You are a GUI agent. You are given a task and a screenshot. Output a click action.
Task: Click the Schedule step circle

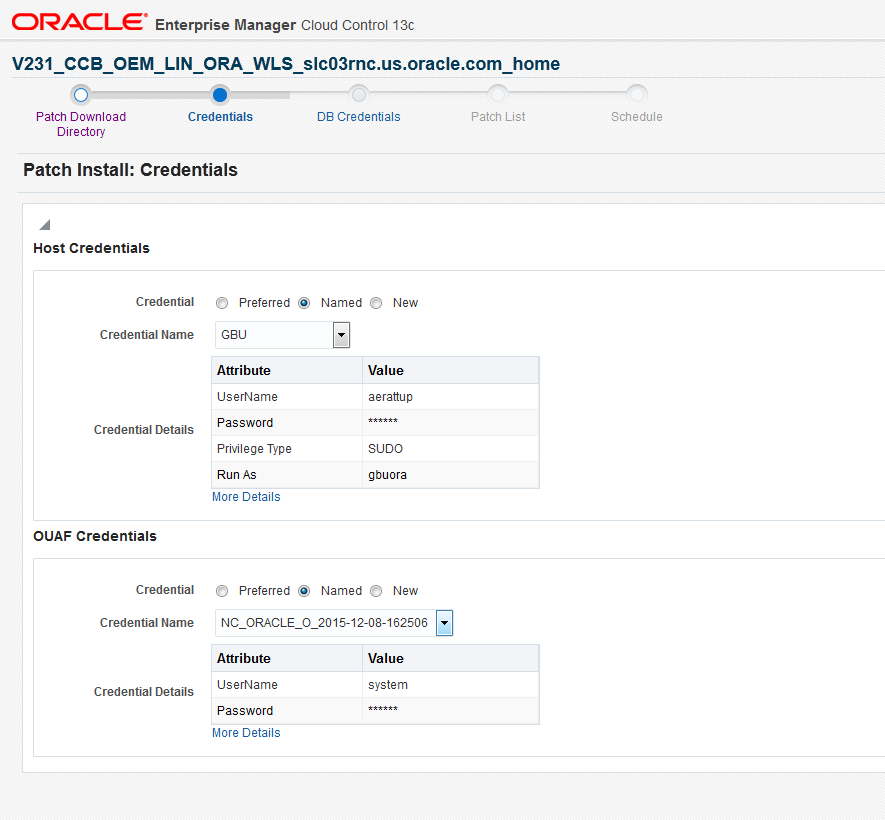point(636,95)
